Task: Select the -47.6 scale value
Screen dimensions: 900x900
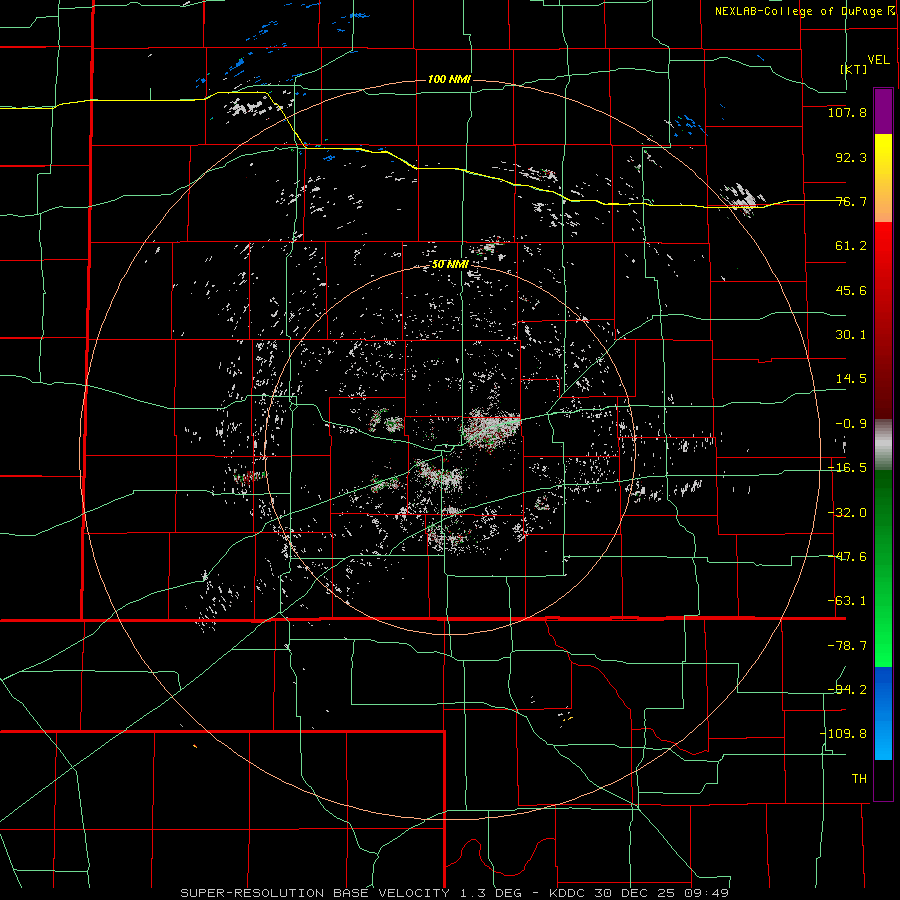Action: point(847,557)
